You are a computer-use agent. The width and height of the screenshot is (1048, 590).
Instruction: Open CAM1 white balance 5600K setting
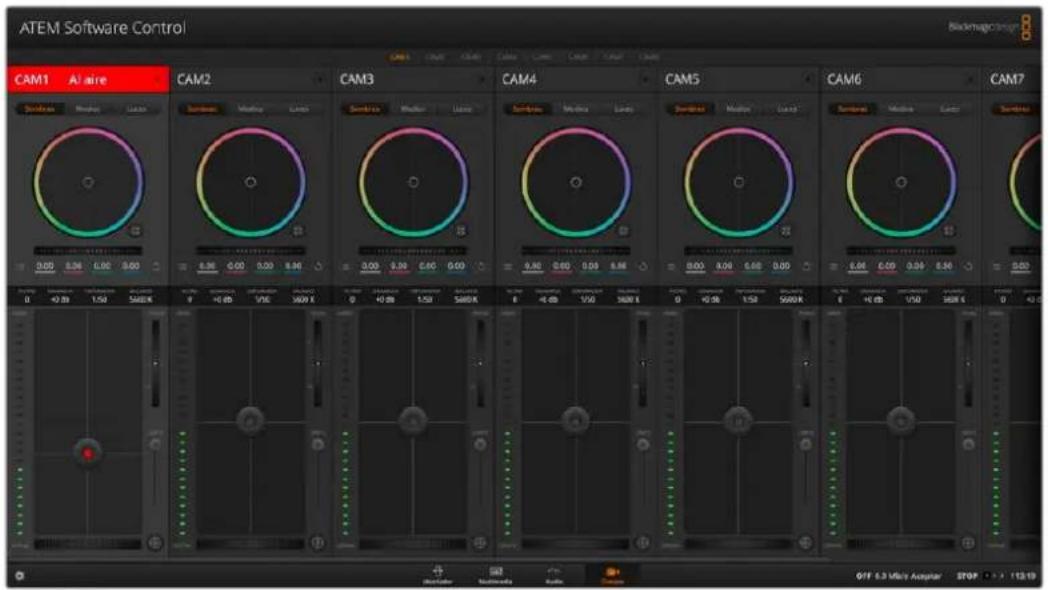pyautogui.click(x=140, y=297)
